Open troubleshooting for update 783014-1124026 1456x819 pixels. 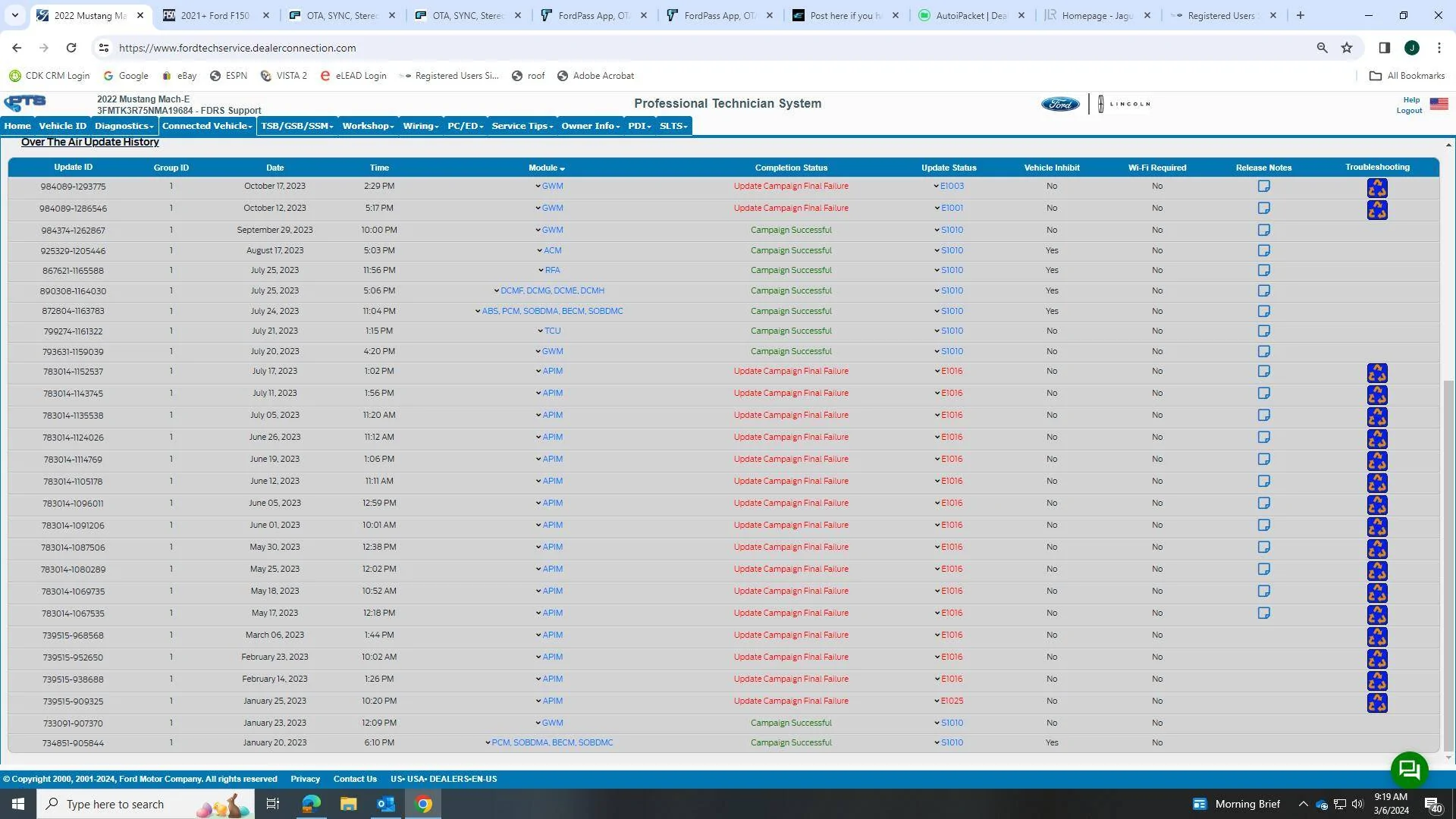click(1377, 439)
